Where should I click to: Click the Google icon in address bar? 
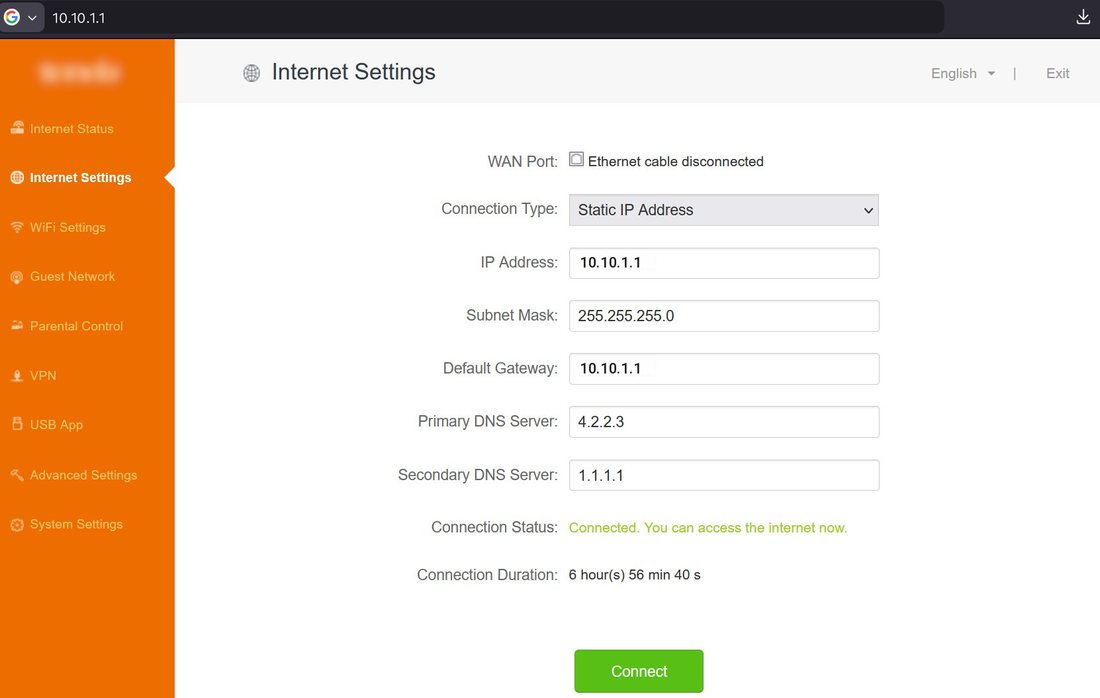point(11,18)
